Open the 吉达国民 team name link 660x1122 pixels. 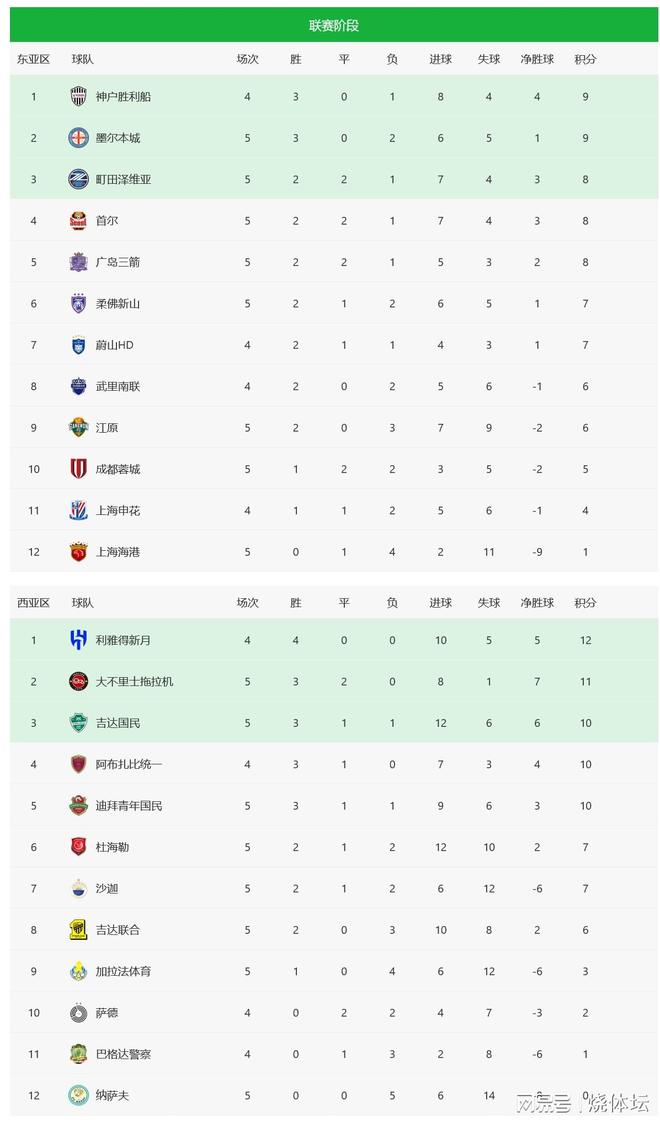point(118,723)
